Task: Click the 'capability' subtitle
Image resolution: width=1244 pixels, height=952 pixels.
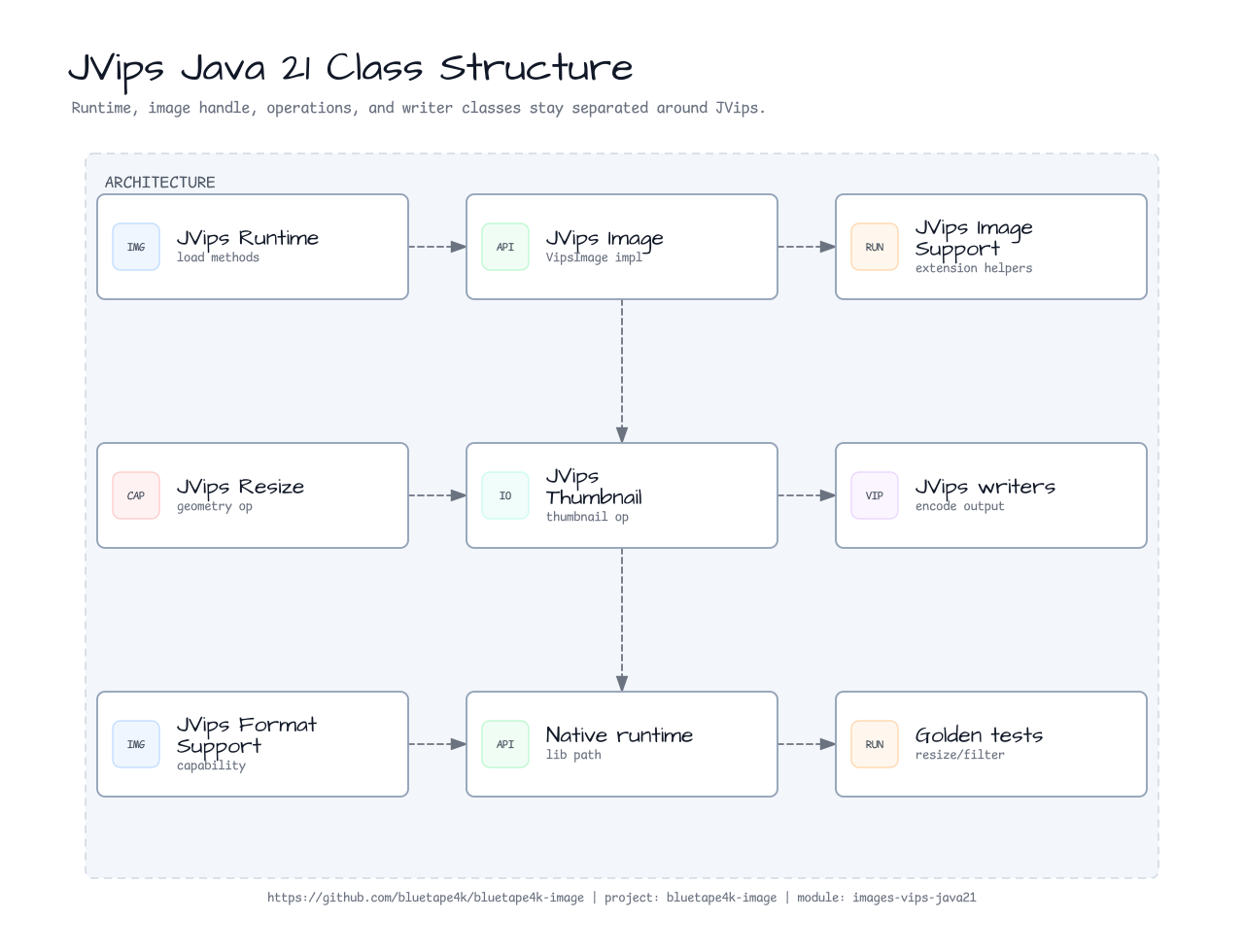Action: 211,765
